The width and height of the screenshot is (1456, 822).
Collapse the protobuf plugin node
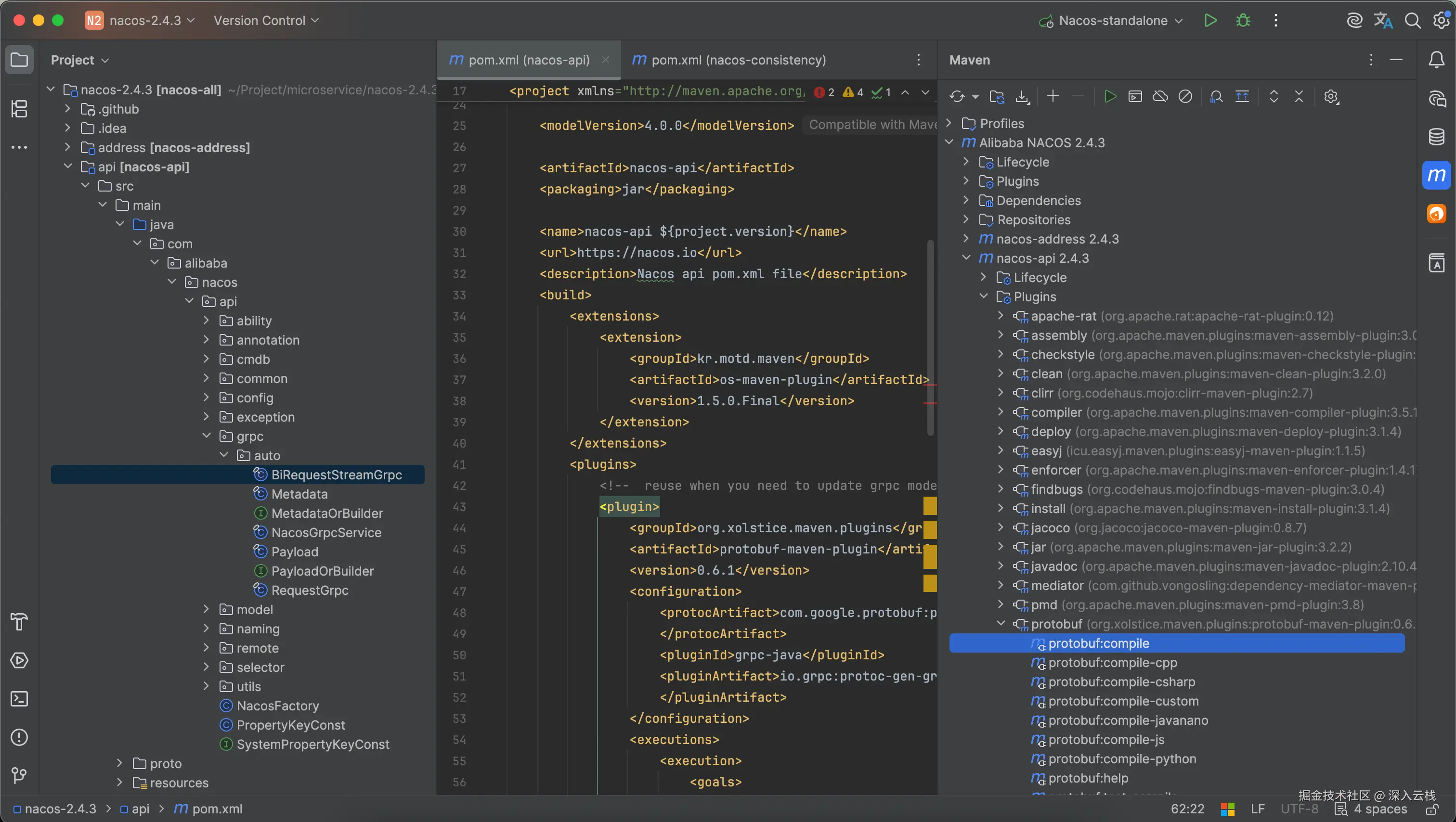tap(1001, 623)
